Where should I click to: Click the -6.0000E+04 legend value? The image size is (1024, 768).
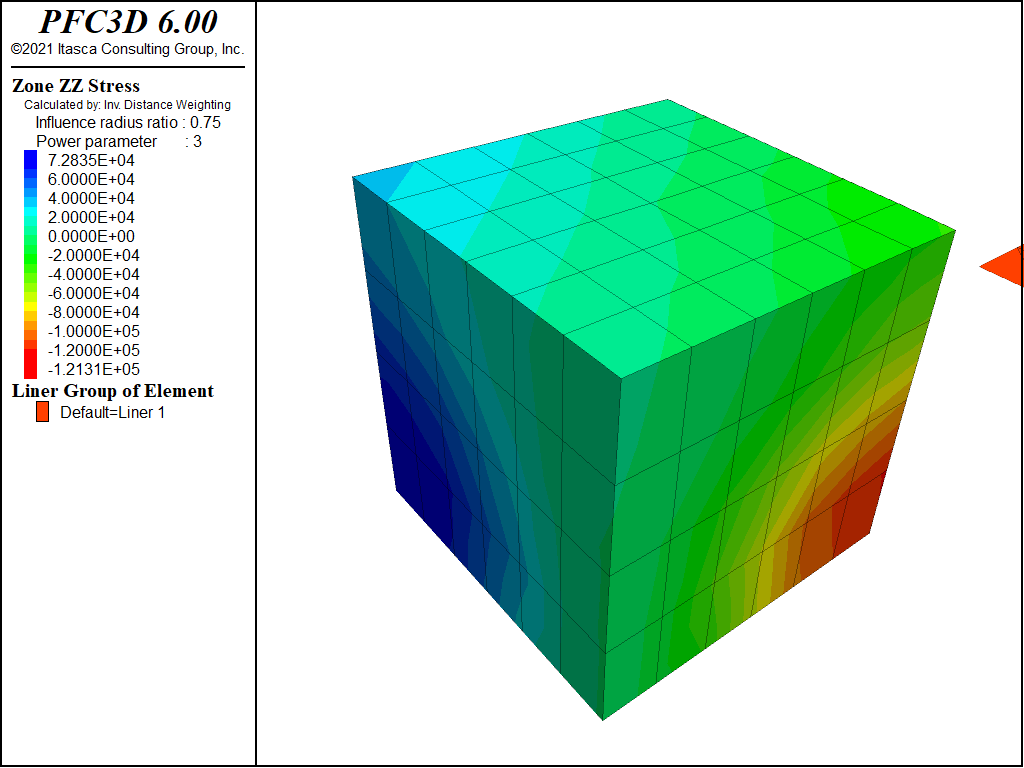point(93,293)
